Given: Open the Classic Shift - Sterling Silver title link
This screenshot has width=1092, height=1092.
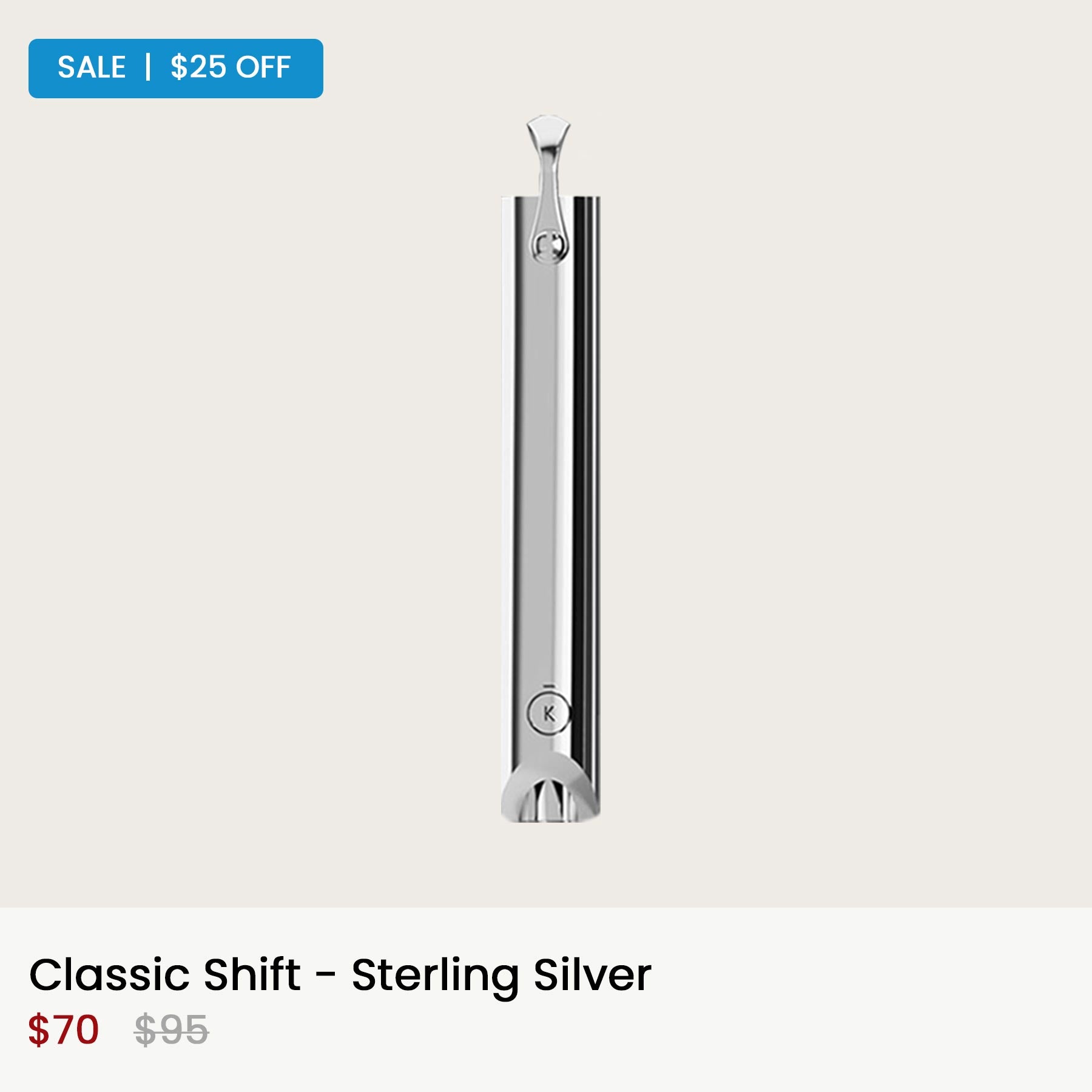Looking at the screenshot, I should (340, 975).
